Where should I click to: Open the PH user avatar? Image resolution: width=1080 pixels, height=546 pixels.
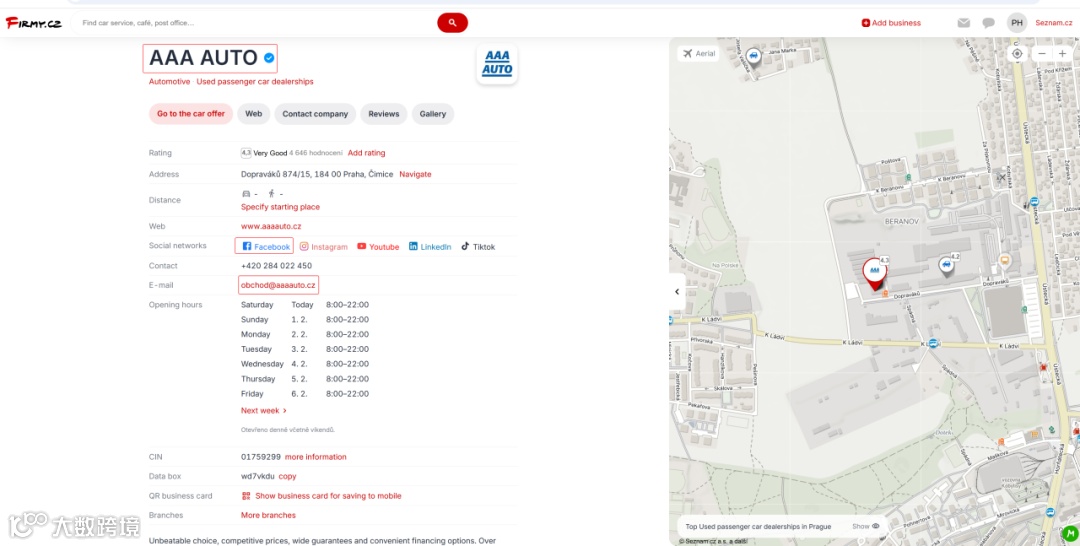[1017, 23]
